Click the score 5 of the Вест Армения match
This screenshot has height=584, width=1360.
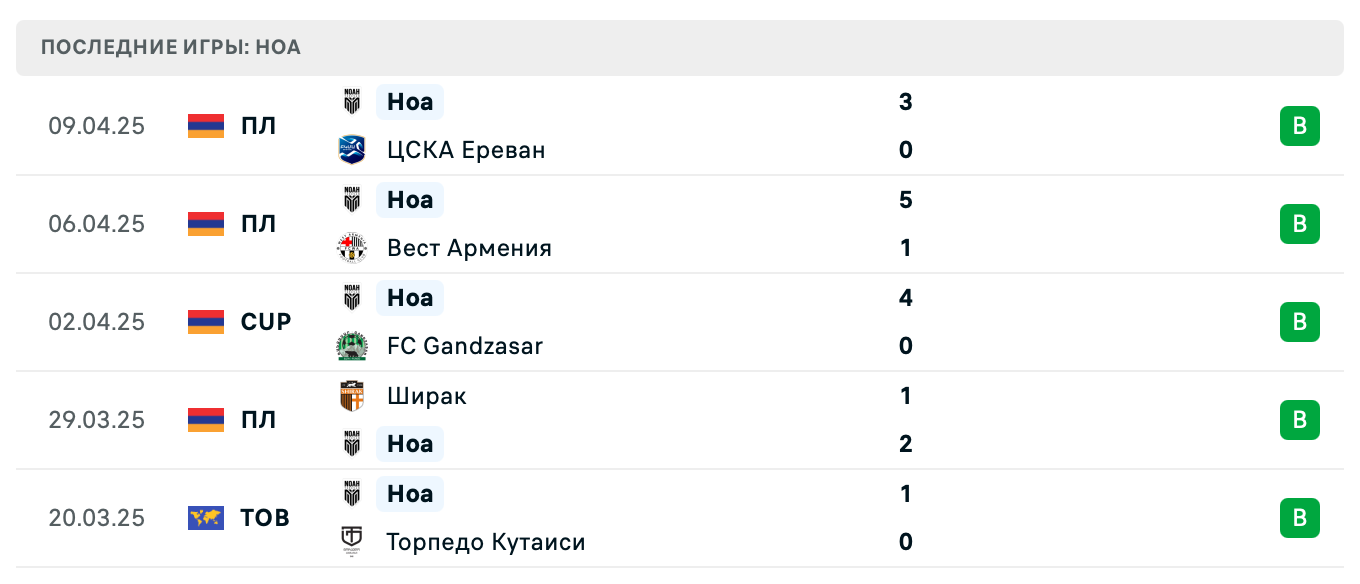click(905, 199)
